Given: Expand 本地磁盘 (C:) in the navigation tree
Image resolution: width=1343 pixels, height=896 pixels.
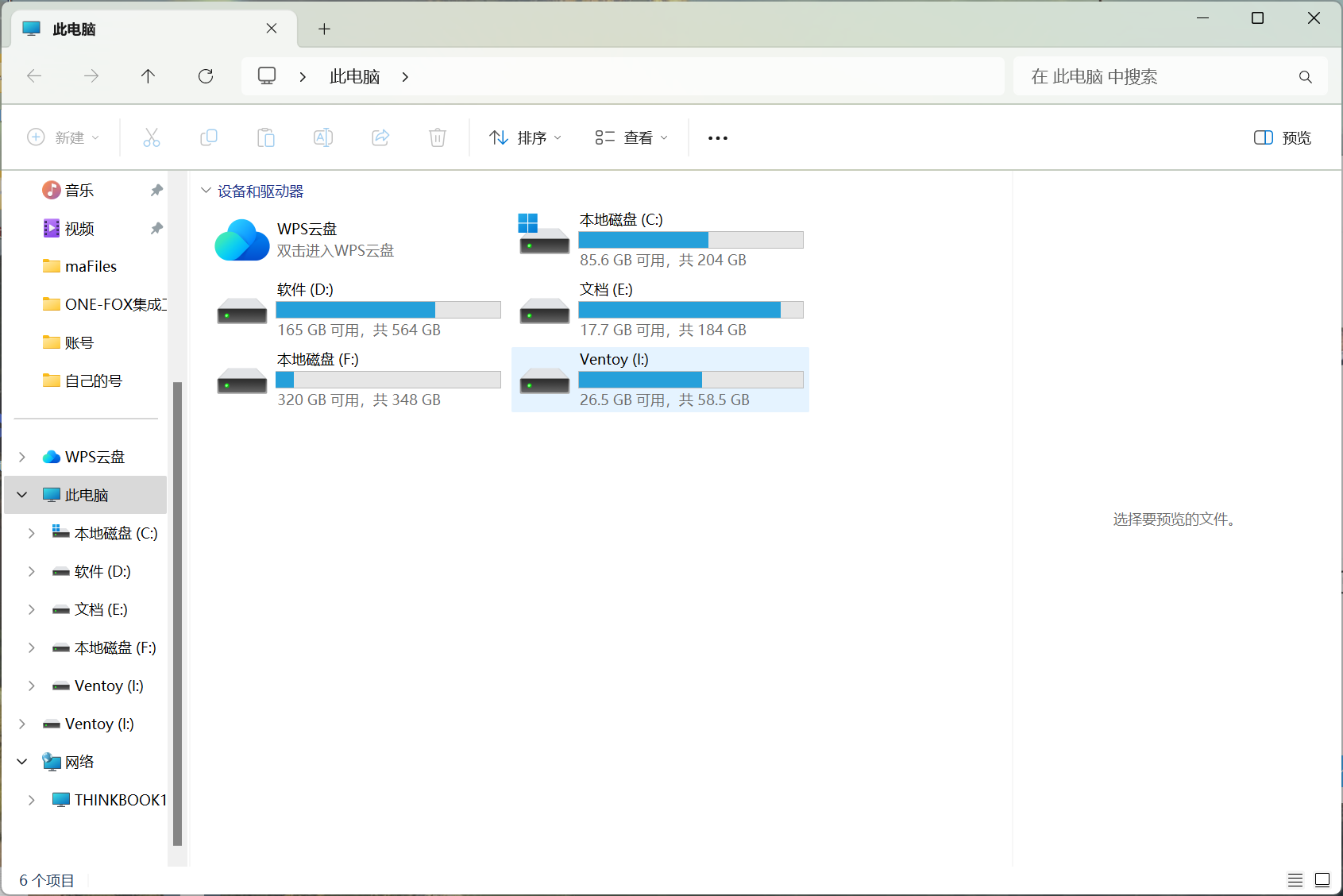Looking at the screenshot, I should point(31,533).
